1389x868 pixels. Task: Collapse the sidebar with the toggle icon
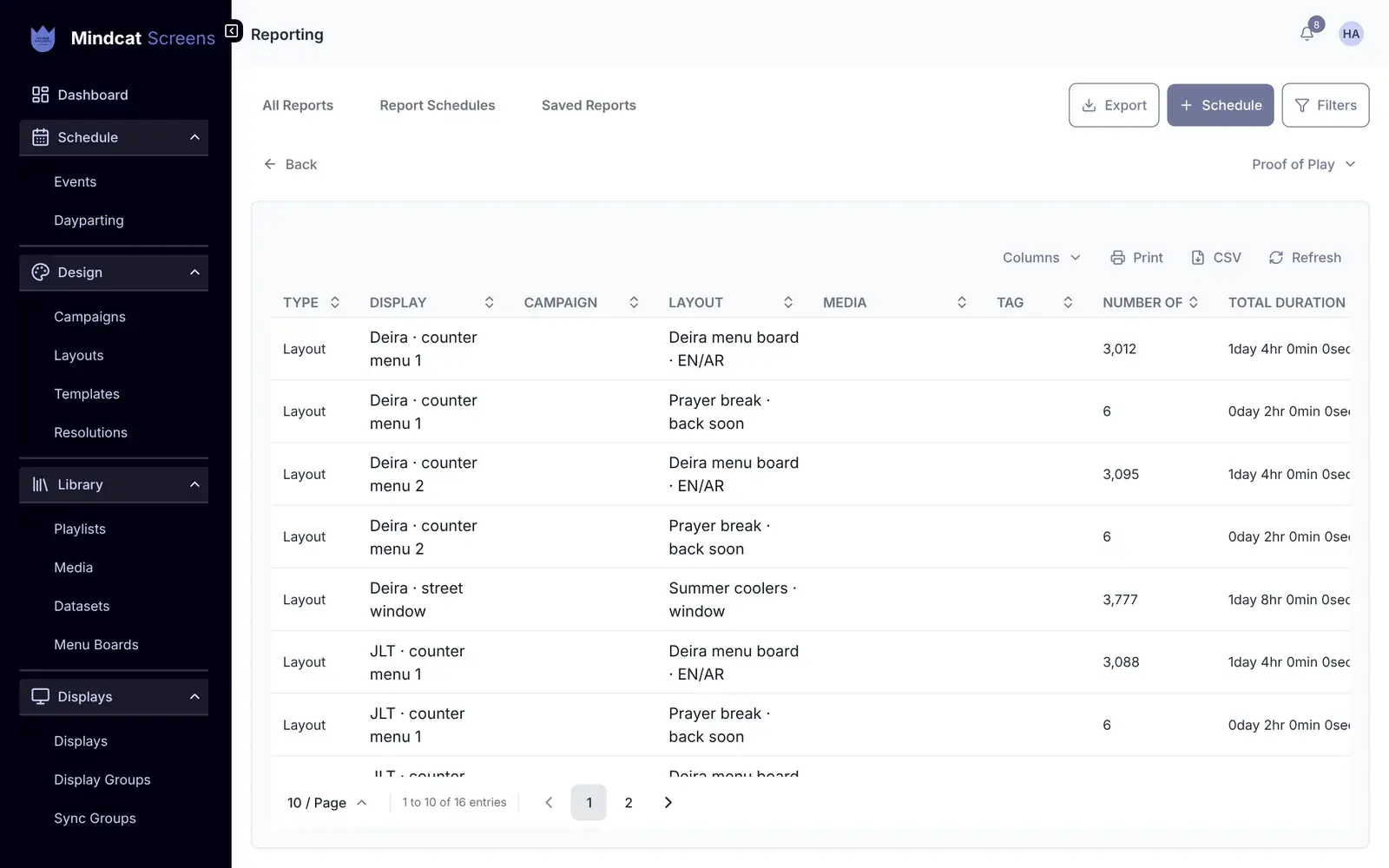click(x=232, y=31)
